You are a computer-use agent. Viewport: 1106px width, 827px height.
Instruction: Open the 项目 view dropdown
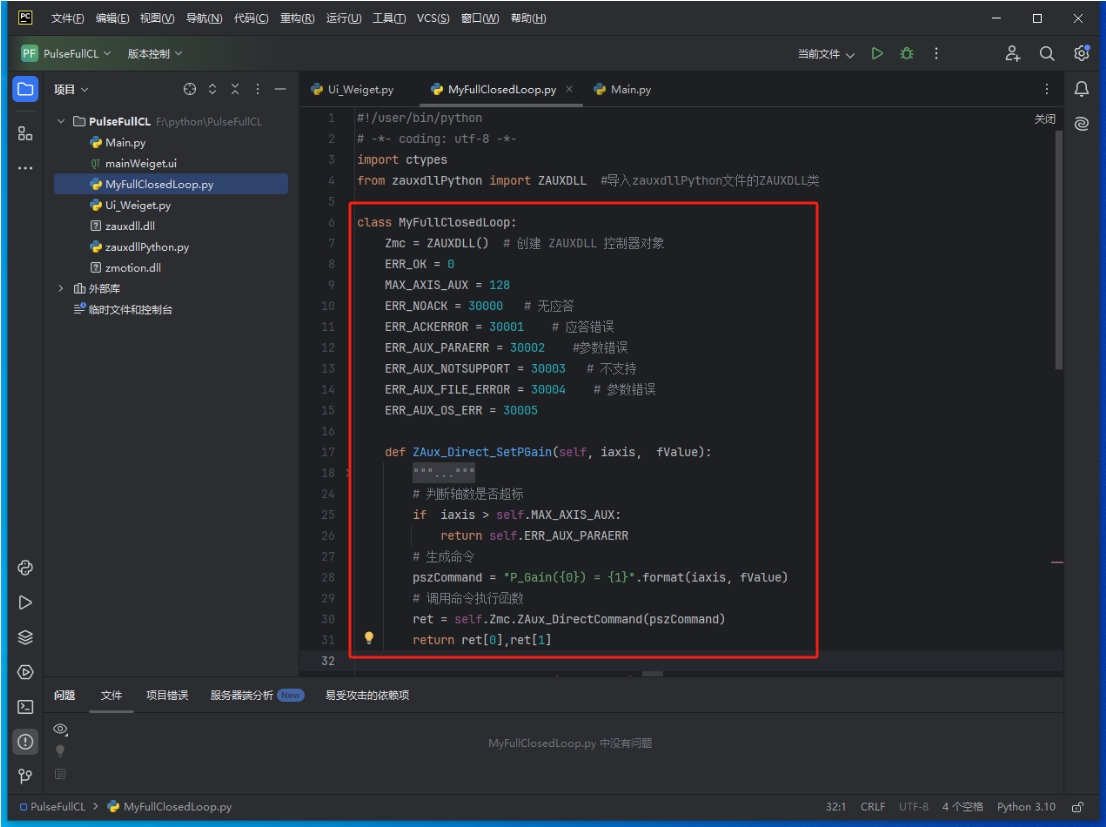[71, 89]
